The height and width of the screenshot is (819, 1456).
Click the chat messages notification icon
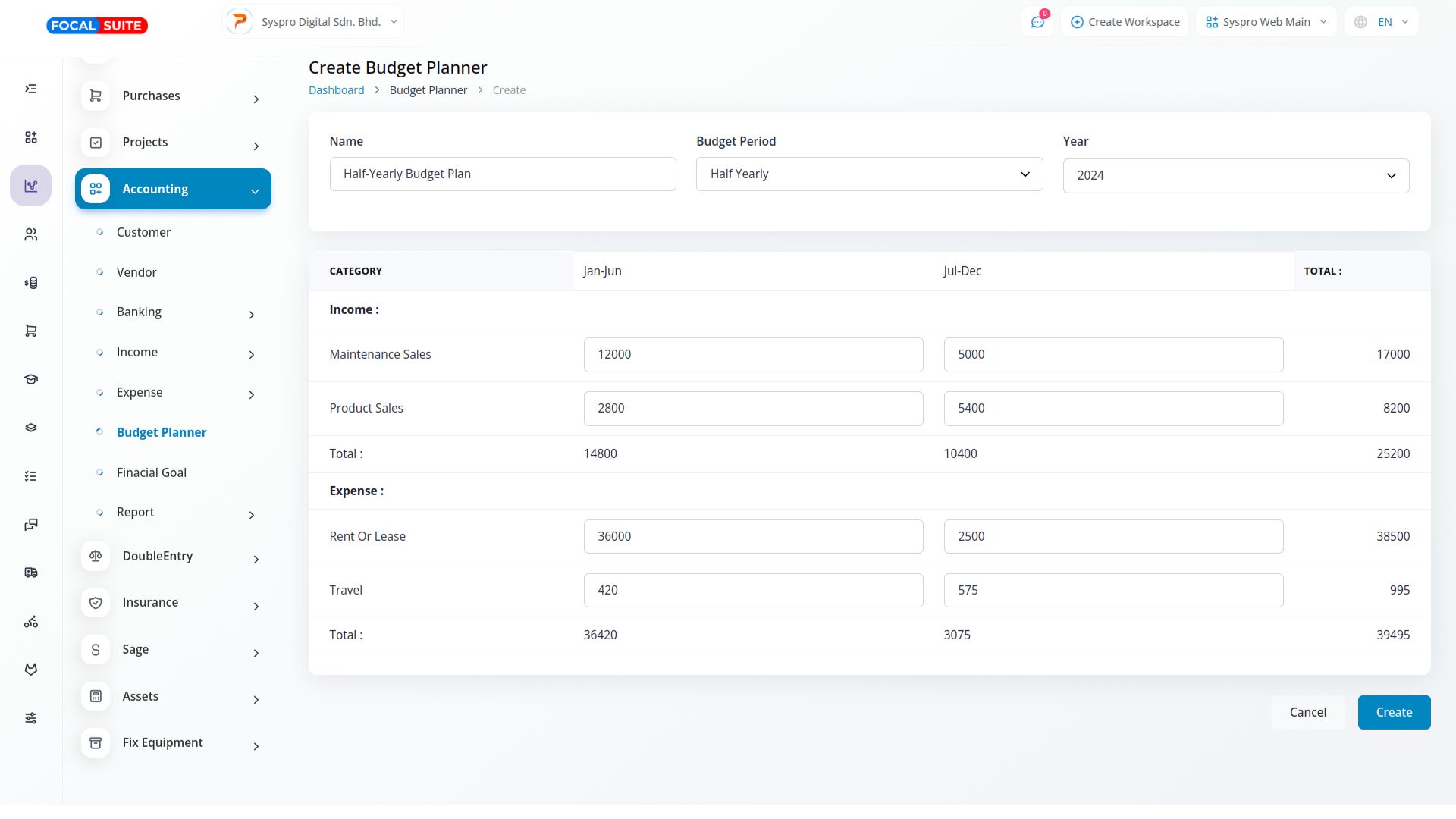click(x=1037, y=22)
